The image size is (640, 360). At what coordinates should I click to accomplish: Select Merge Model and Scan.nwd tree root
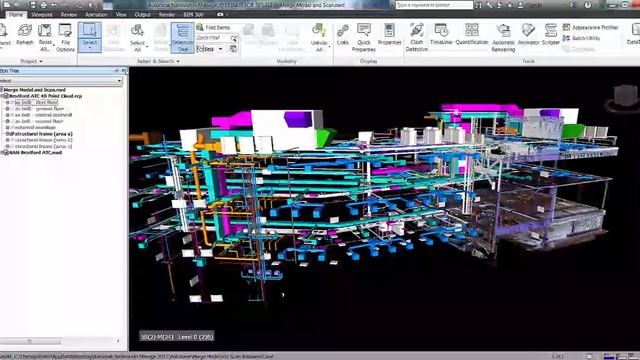[34, 90]
